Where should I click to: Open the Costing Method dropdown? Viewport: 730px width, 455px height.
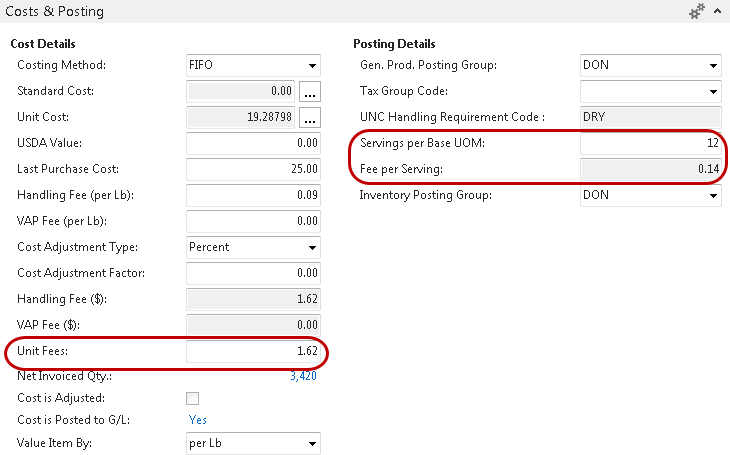click(x=312, y=65)
